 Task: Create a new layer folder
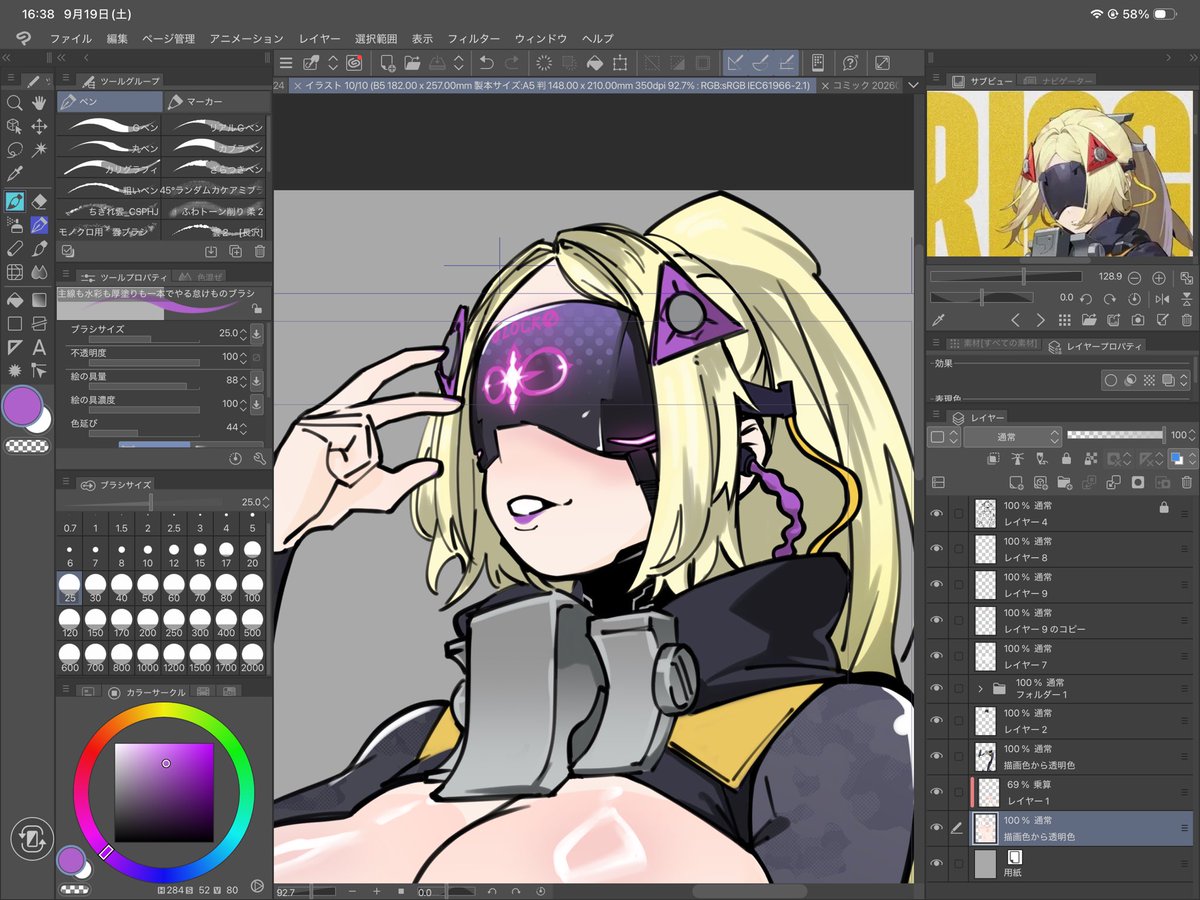[x=1065, y=482]
